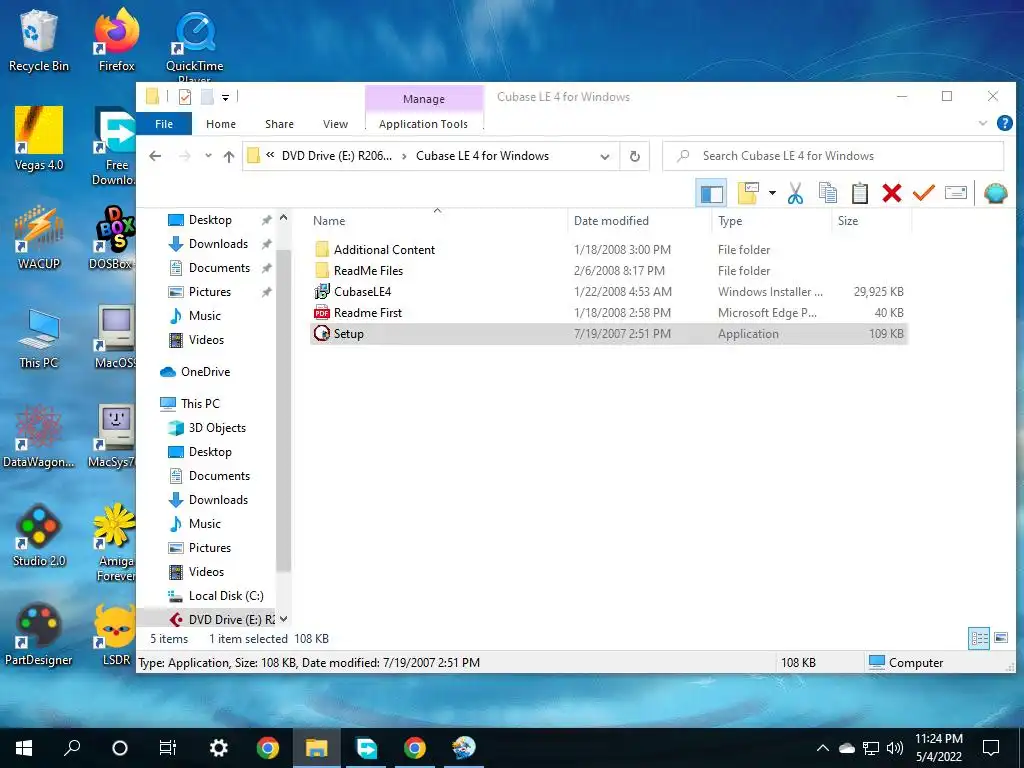Show hidden system tray icons
Viewport: 1024px width, 768px height.
823,748
